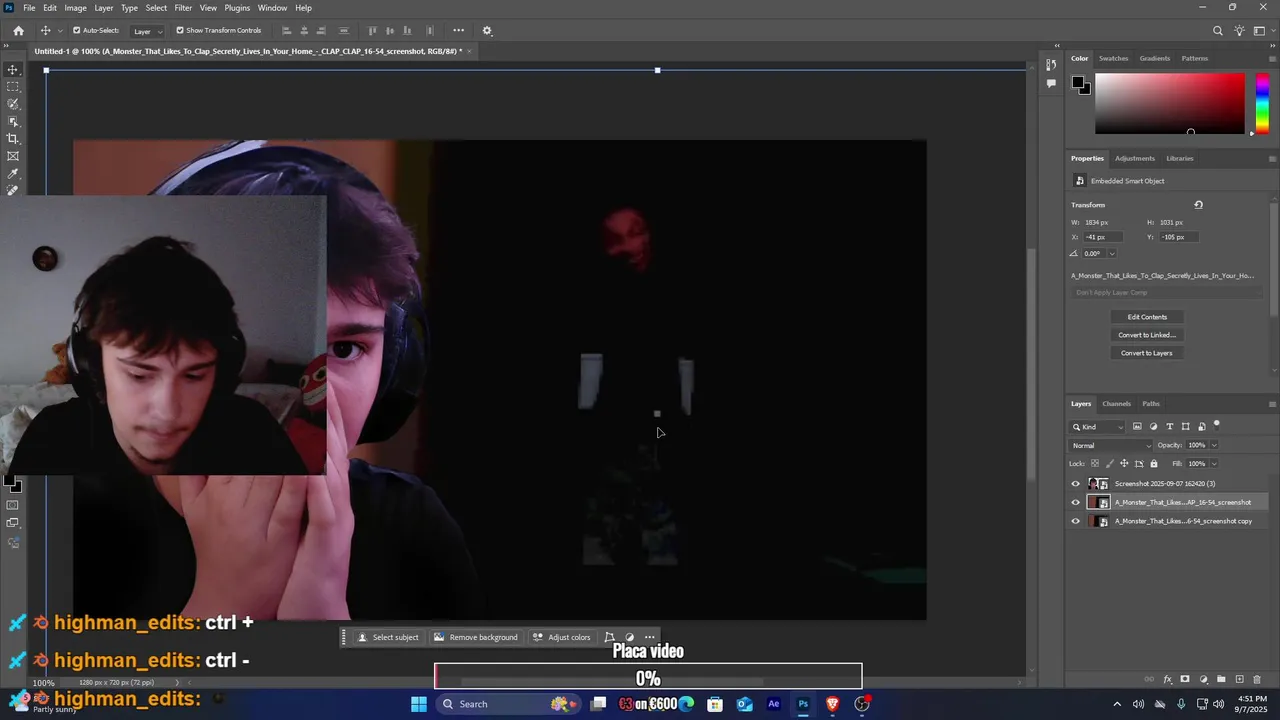The width and height of the screenshot is (1280, 720).
Task: Select the Rectangular Marquee tool
Action: 13,87
